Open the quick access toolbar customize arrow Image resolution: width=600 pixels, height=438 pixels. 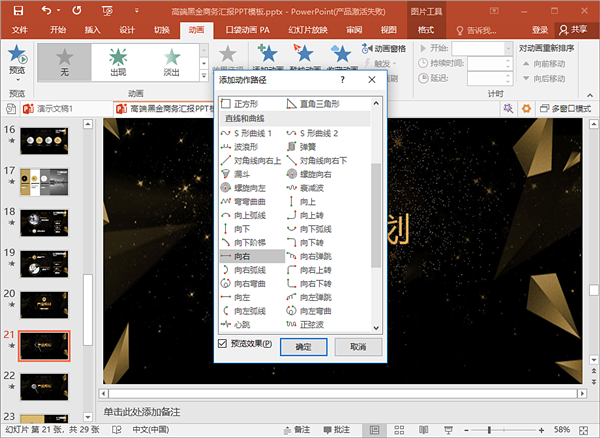click(136, 11)
